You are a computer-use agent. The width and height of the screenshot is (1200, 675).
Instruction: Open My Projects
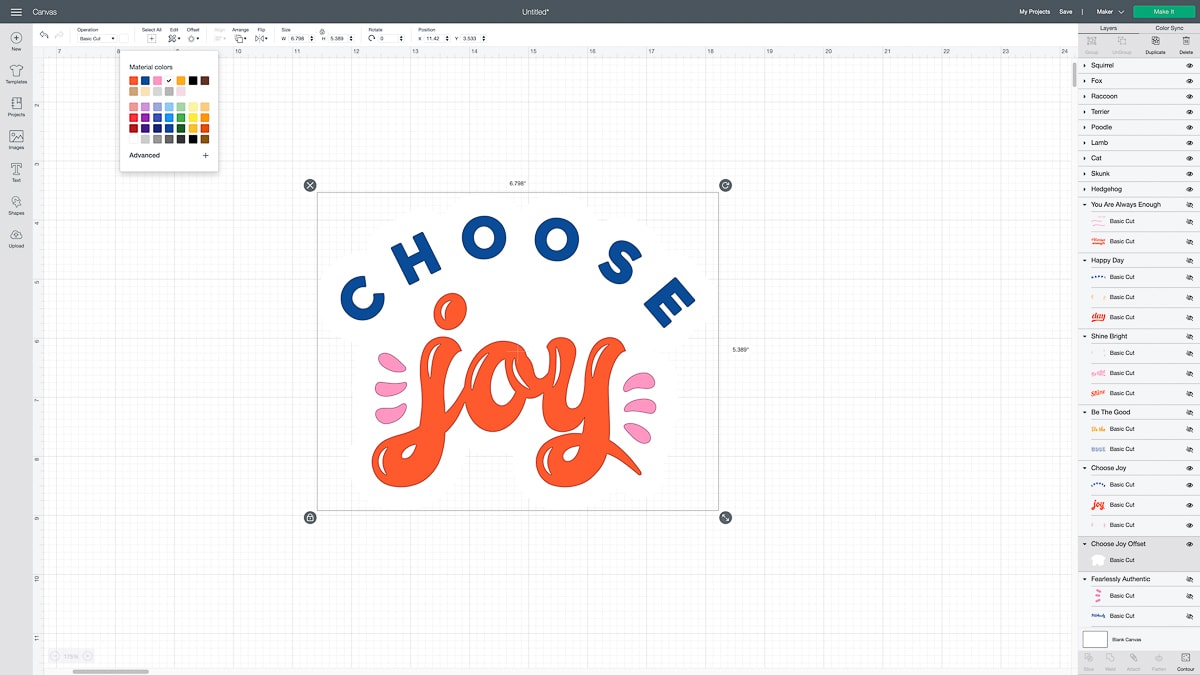pyautogui.click(x=1034, y=12)
